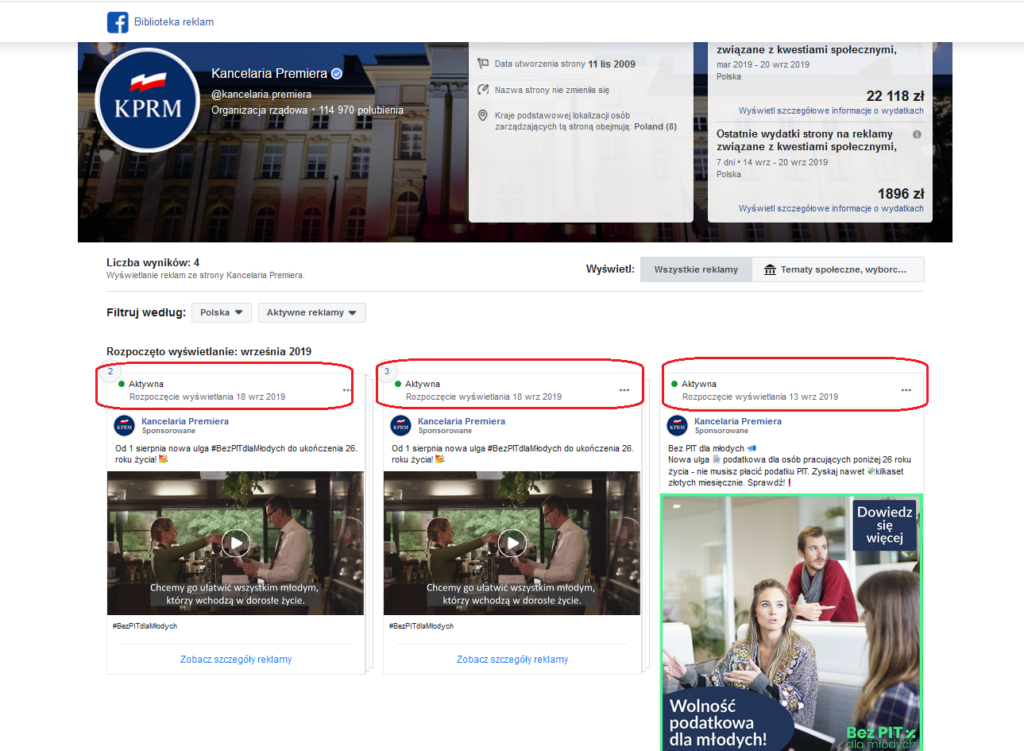Switch to the 'Wszystkie reklamy' tab
Image resolution: width=1024 pixels, height=751 pixels.
pos(696,270)
